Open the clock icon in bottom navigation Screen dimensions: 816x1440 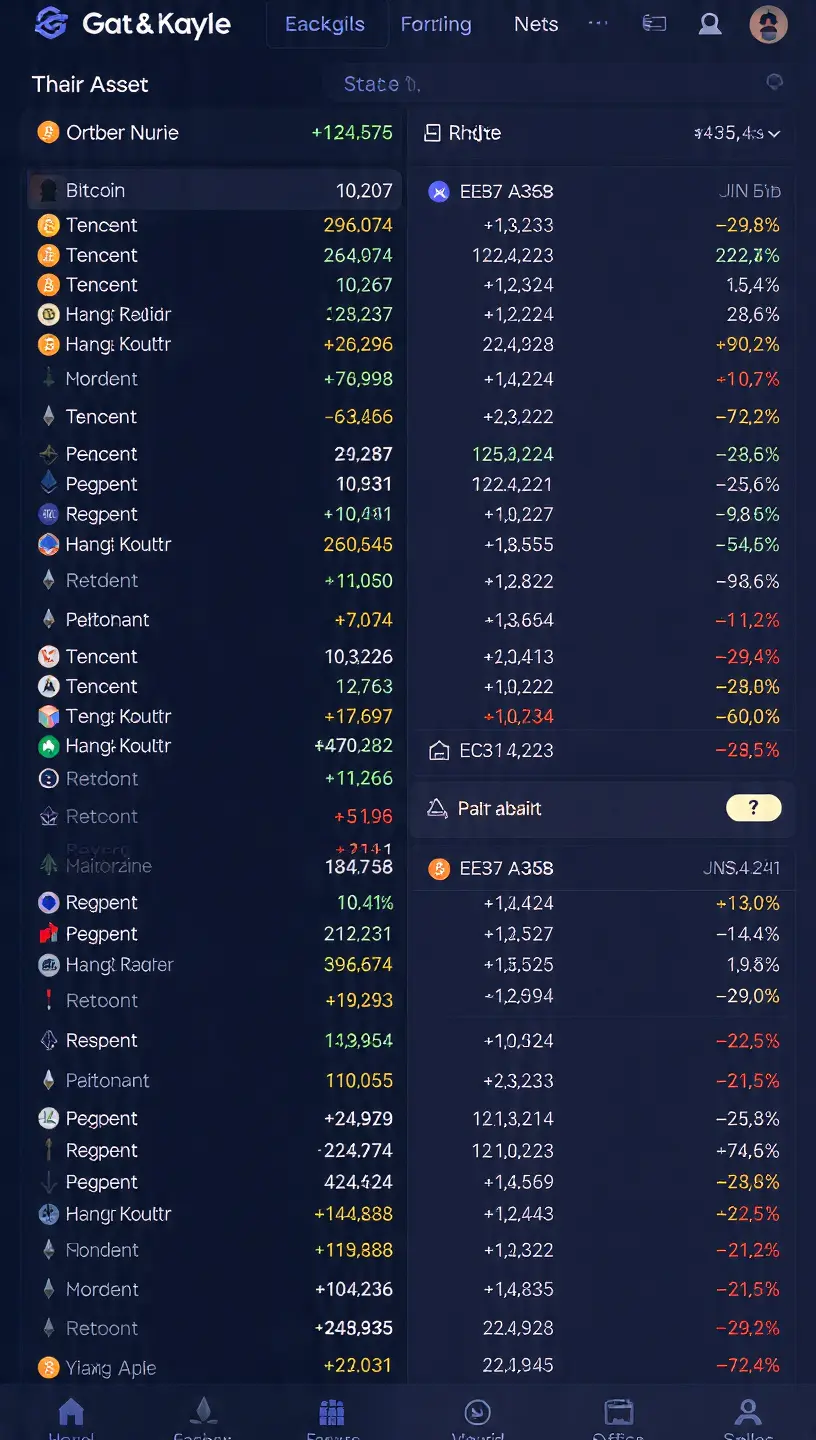point(477,1412)
